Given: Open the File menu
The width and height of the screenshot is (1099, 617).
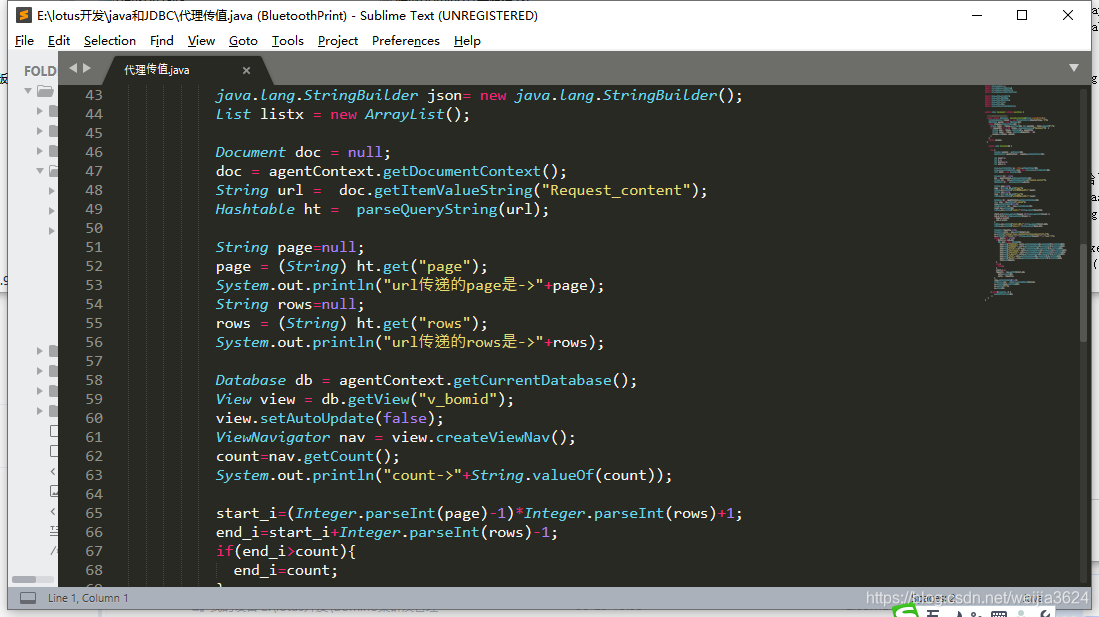Looking at the screenshot, I should coord(25,41).
